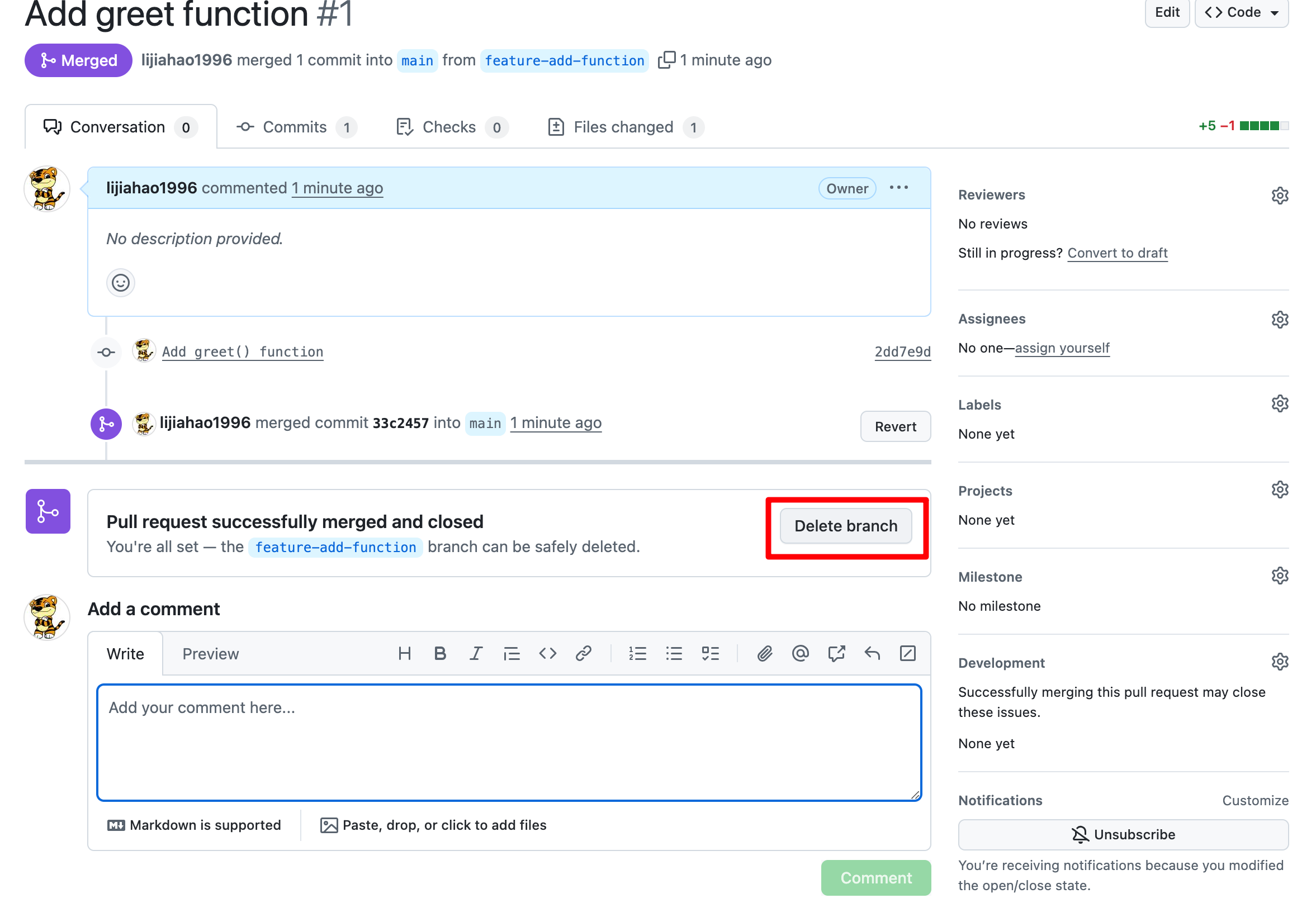Viewport: 1316px width, 903px height.
Task: Expand the Code dropdown button
Action: pyautogui.click(x=1241, y=12)
